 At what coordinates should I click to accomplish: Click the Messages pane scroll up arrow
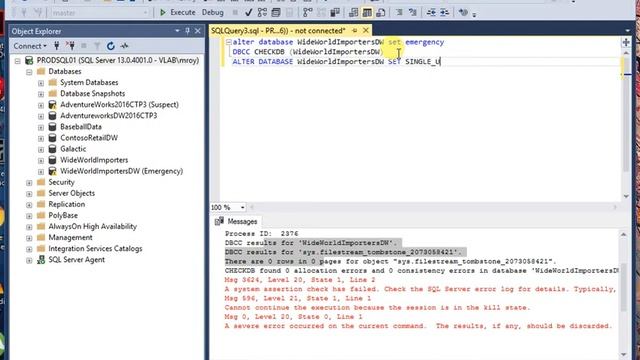(x=623, y=235)
